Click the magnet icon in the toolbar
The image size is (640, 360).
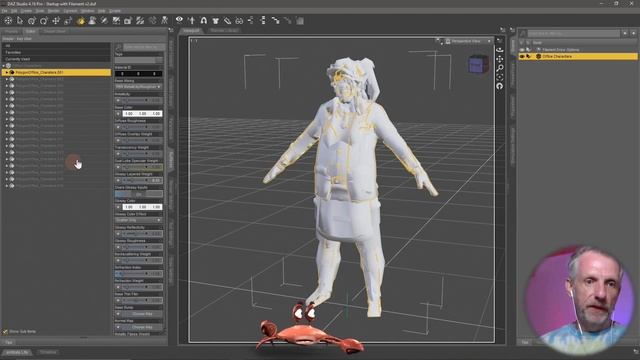click(x=203, y=20)
